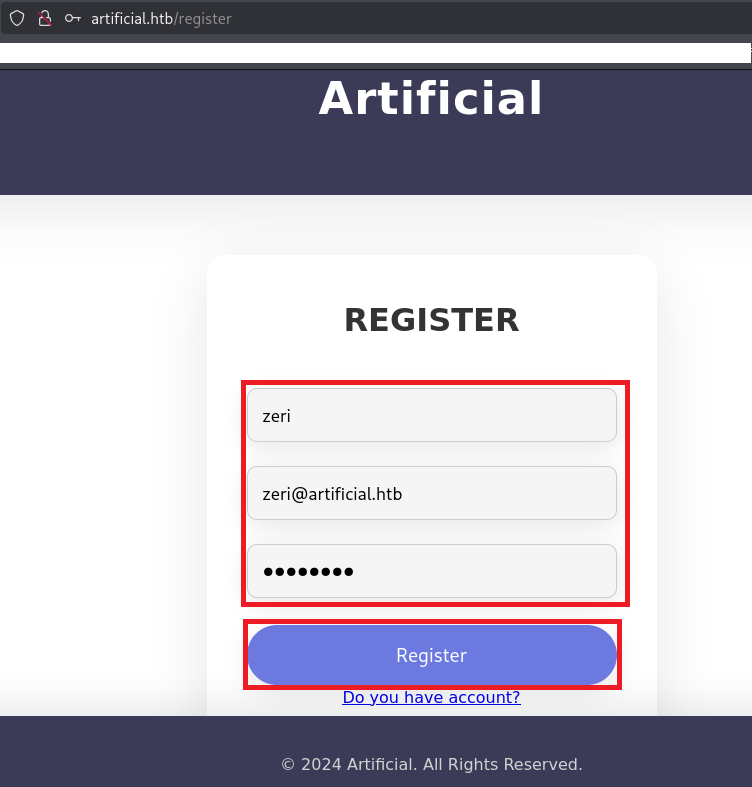Click the copyright footer text
The image size is (752, 787).
click(431, 764)
